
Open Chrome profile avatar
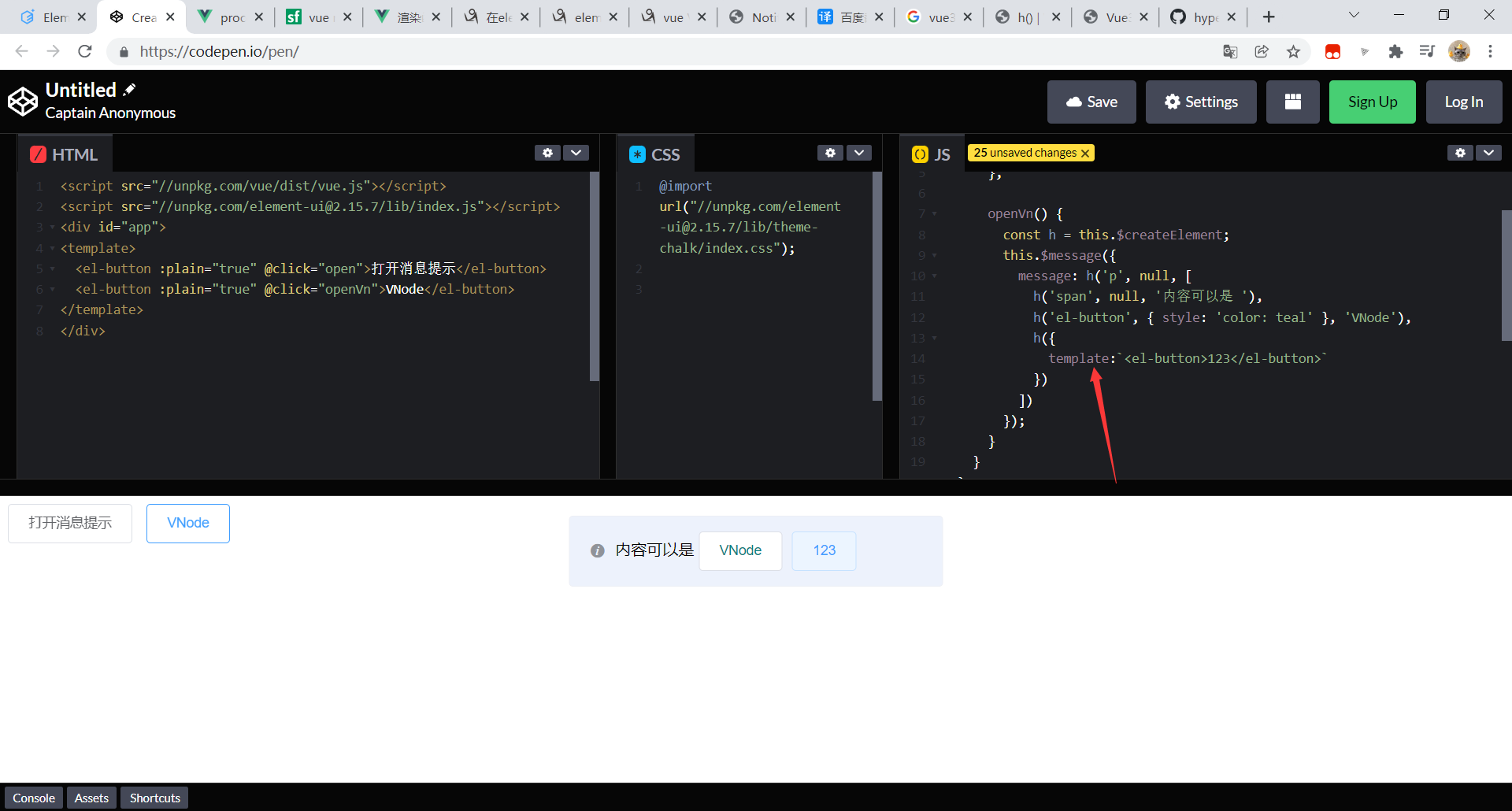(x=1459, y=51)
